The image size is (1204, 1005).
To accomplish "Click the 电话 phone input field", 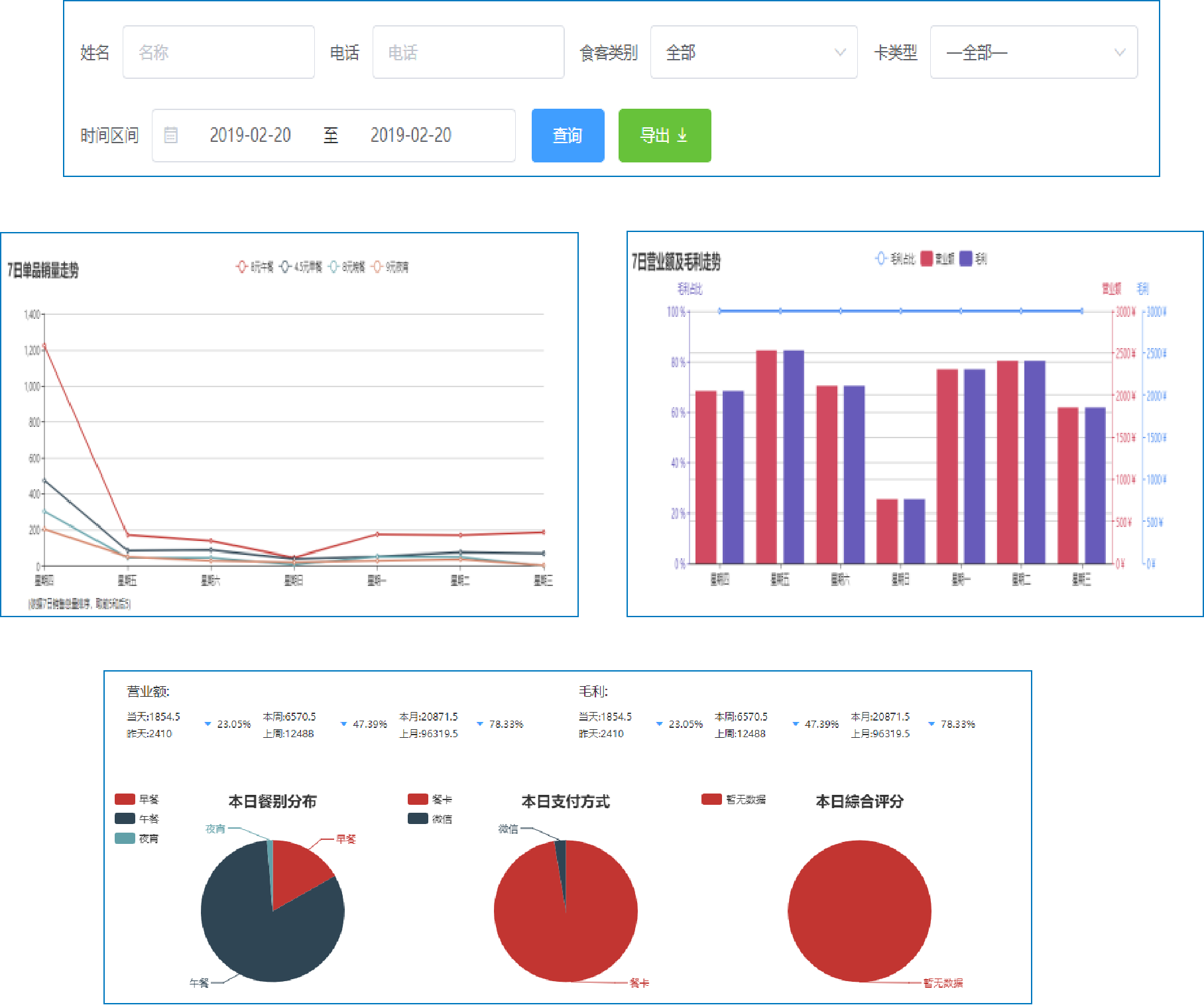I will pyautogui.click(x=468, y=52).
